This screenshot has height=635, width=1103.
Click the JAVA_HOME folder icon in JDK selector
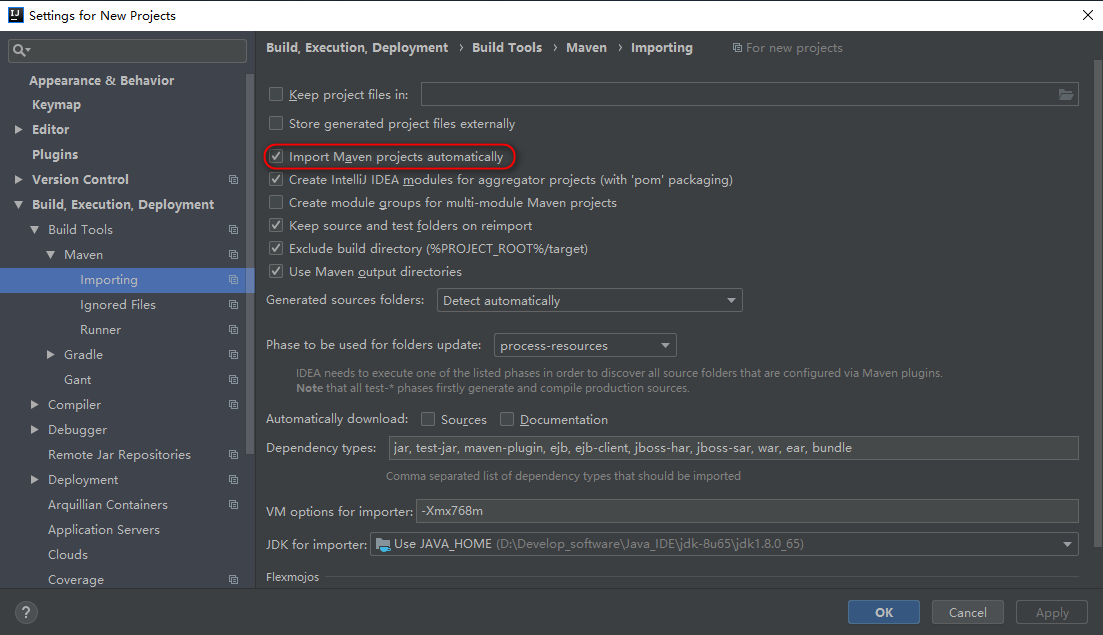click(383, 544)
